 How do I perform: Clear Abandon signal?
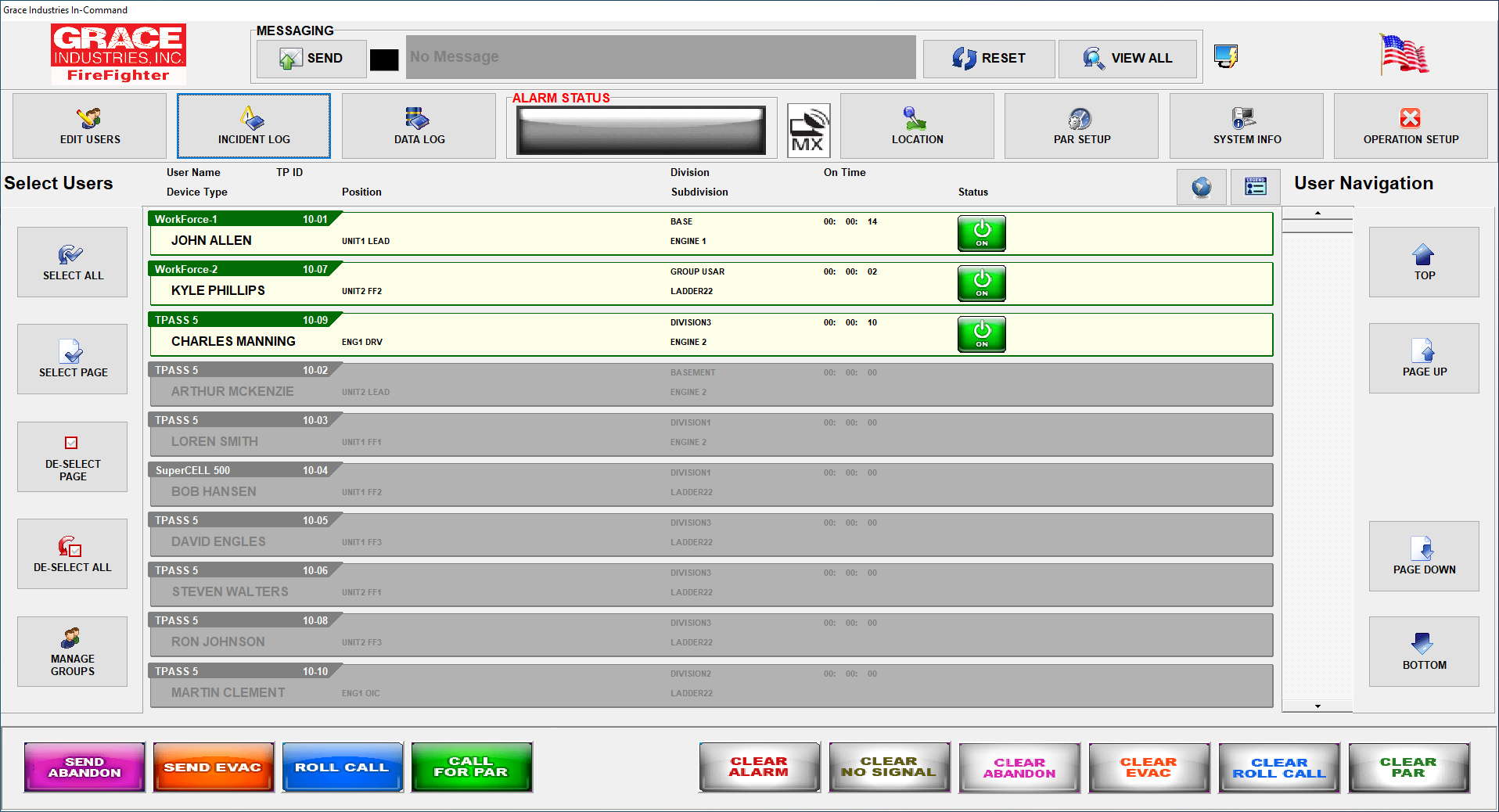(x=1019, y=767)
